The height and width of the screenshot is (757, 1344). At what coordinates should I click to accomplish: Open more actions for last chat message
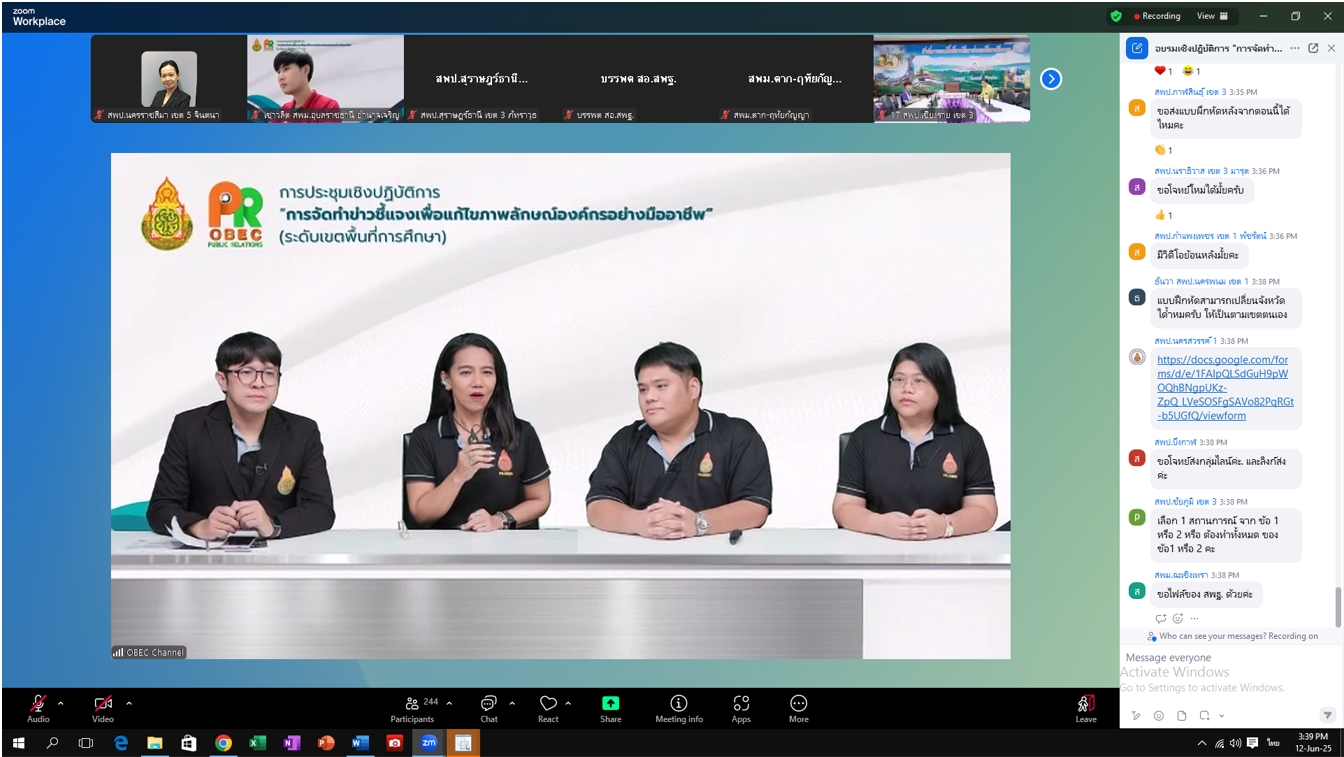[1194, 618]
